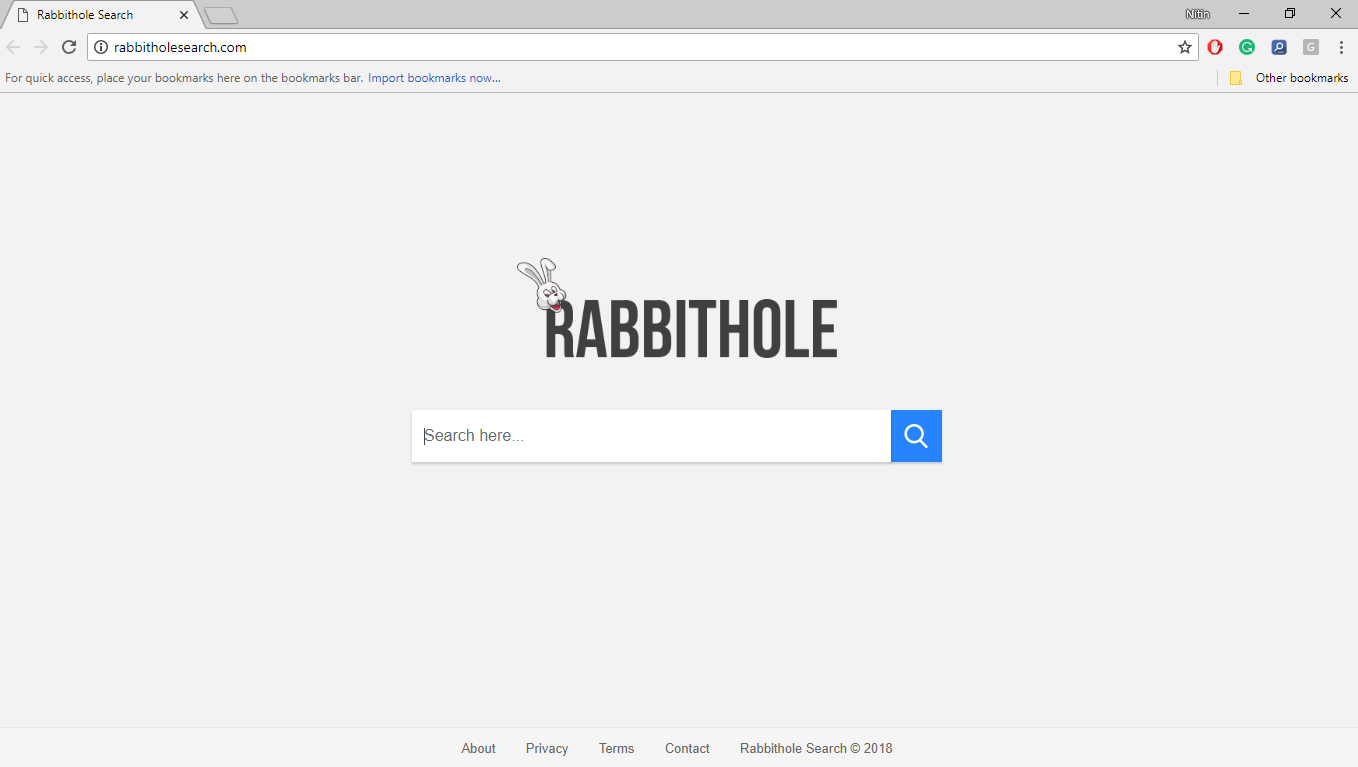Click the Rabbithole search magnifier button
Image resolution: width=1358 pixels, height=767 pixels.
(915, 435)
